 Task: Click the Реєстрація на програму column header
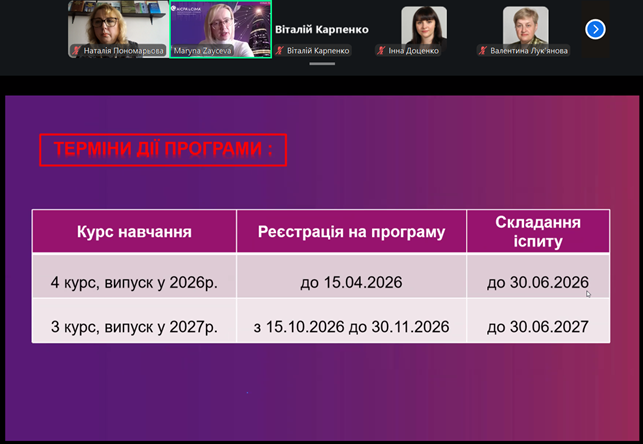[351, 232]
